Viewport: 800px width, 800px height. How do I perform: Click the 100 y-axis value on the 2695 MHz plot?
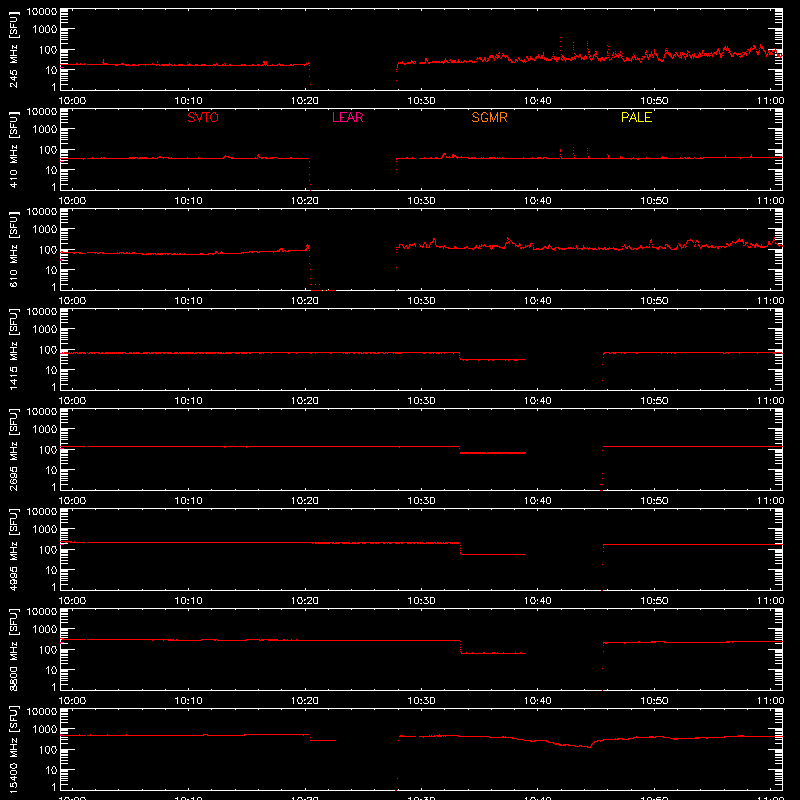[x=48, y=450]
